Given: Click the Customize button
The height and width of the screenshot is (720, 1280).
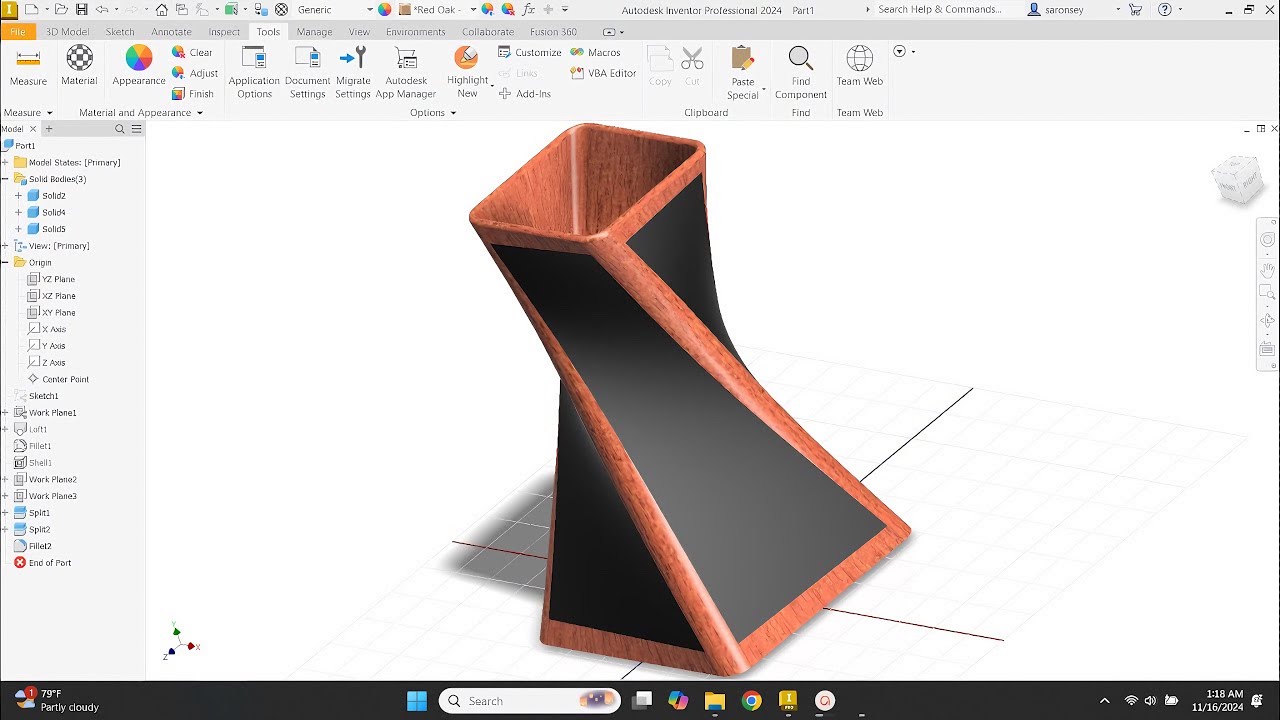Looking at the screenshot, I should (x=530, y=53).
